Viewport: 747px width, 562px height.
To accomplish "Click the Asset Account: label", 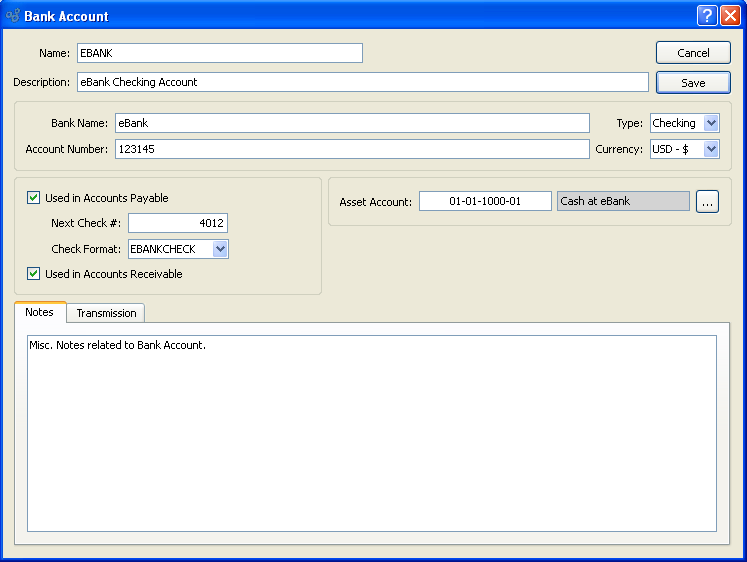I will tap(375, 202).
